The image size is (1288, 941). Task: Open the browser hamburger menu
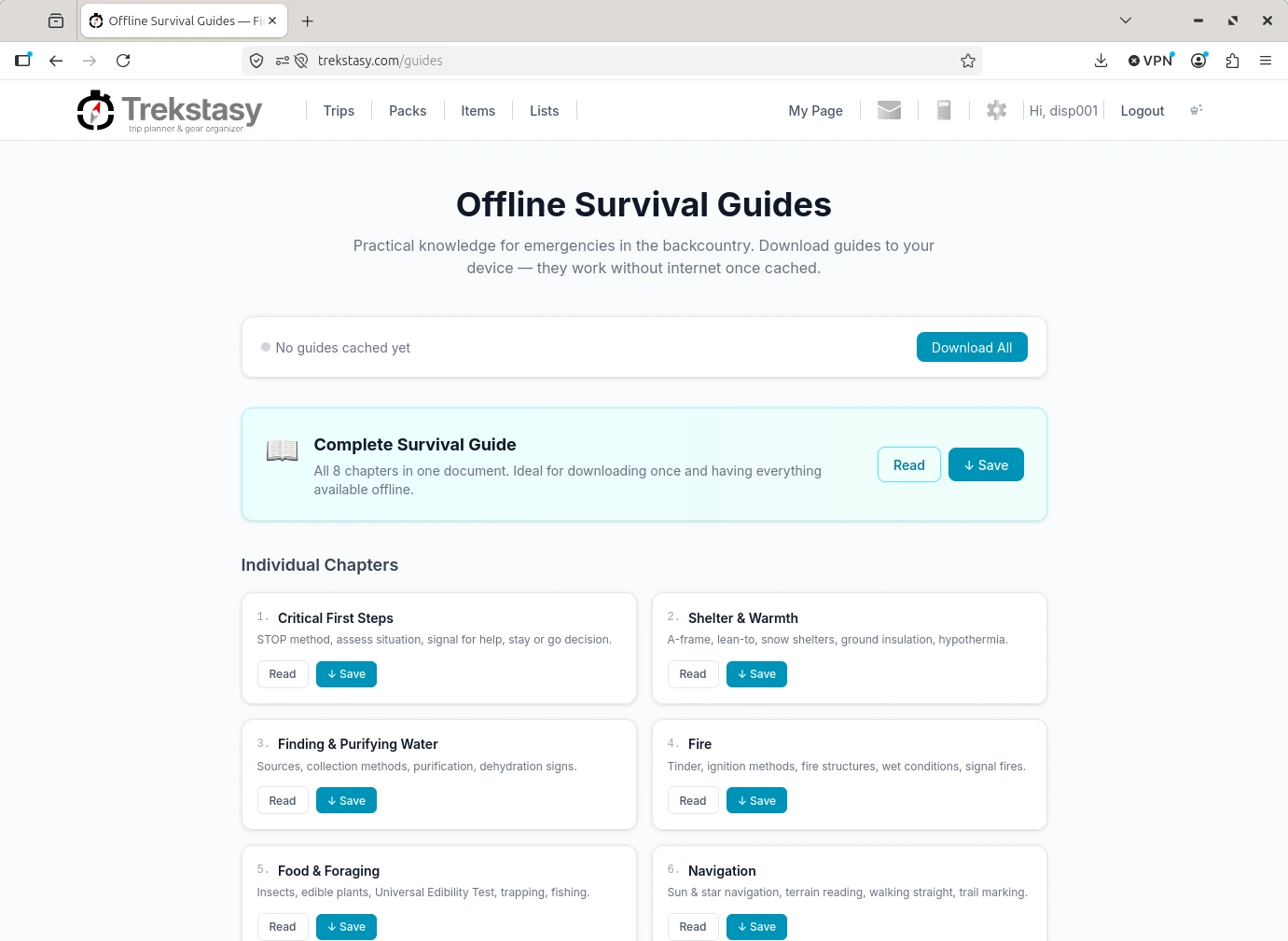coord(1266,61)
